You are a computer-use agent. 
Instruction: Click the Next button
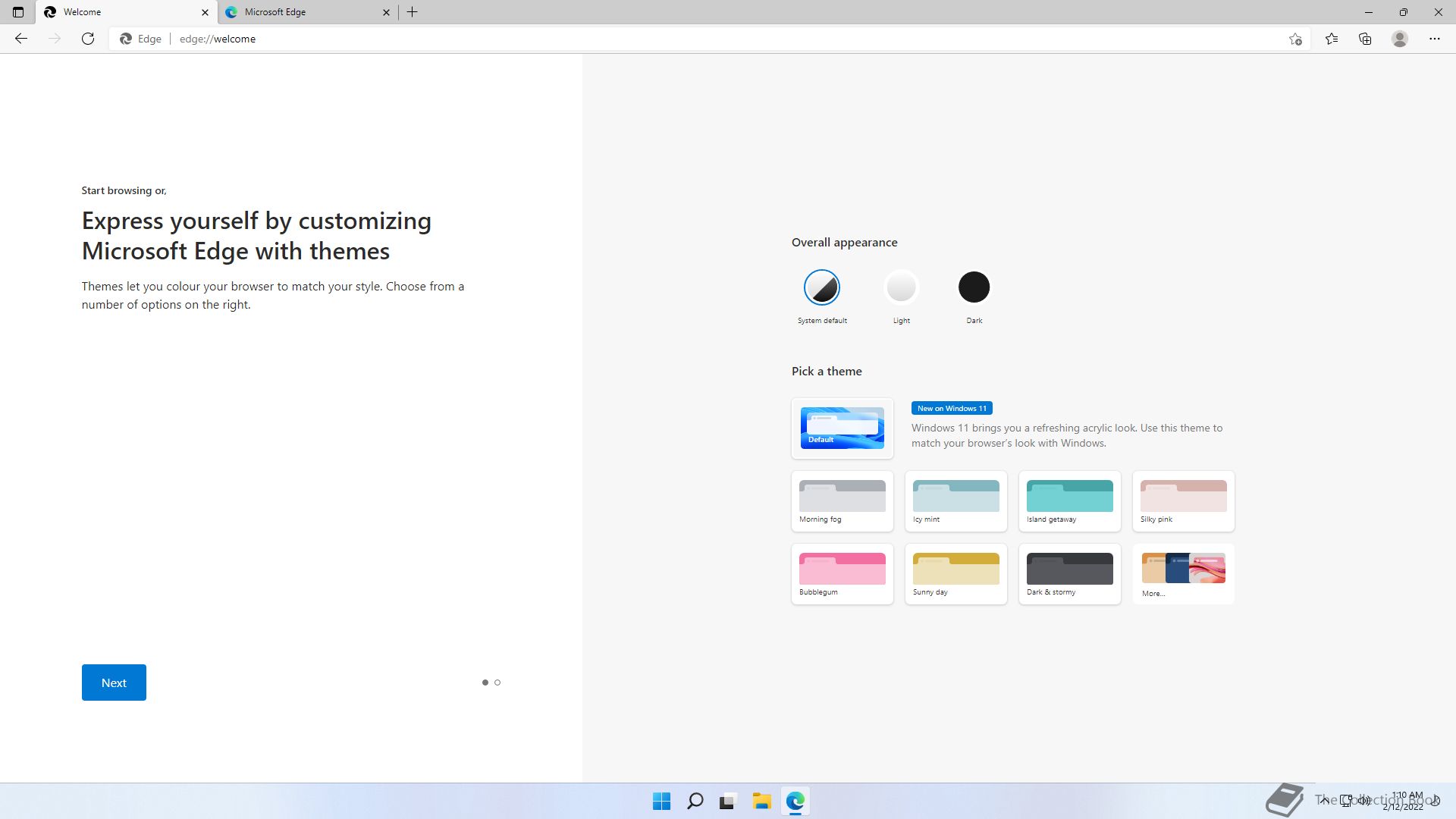(114, 682)
